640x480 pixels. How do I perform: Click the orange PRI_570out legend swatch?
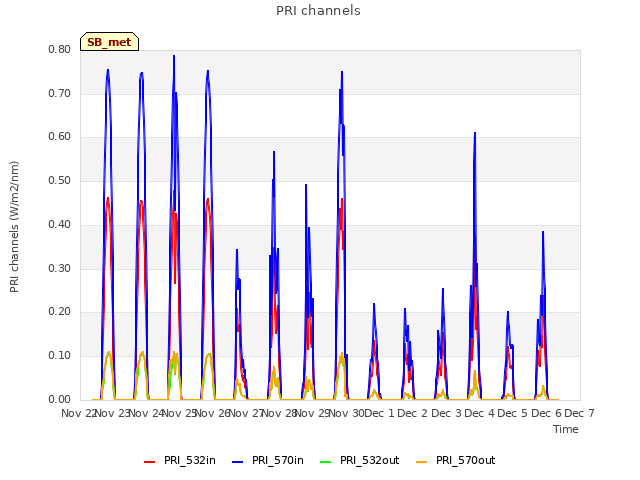click(422, 462)
